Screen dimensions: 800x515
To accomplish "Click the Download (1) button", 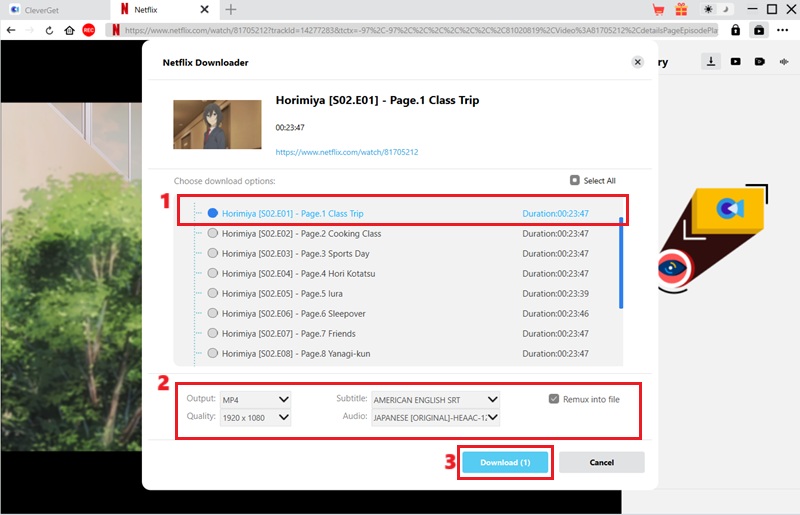I will 505,462.
